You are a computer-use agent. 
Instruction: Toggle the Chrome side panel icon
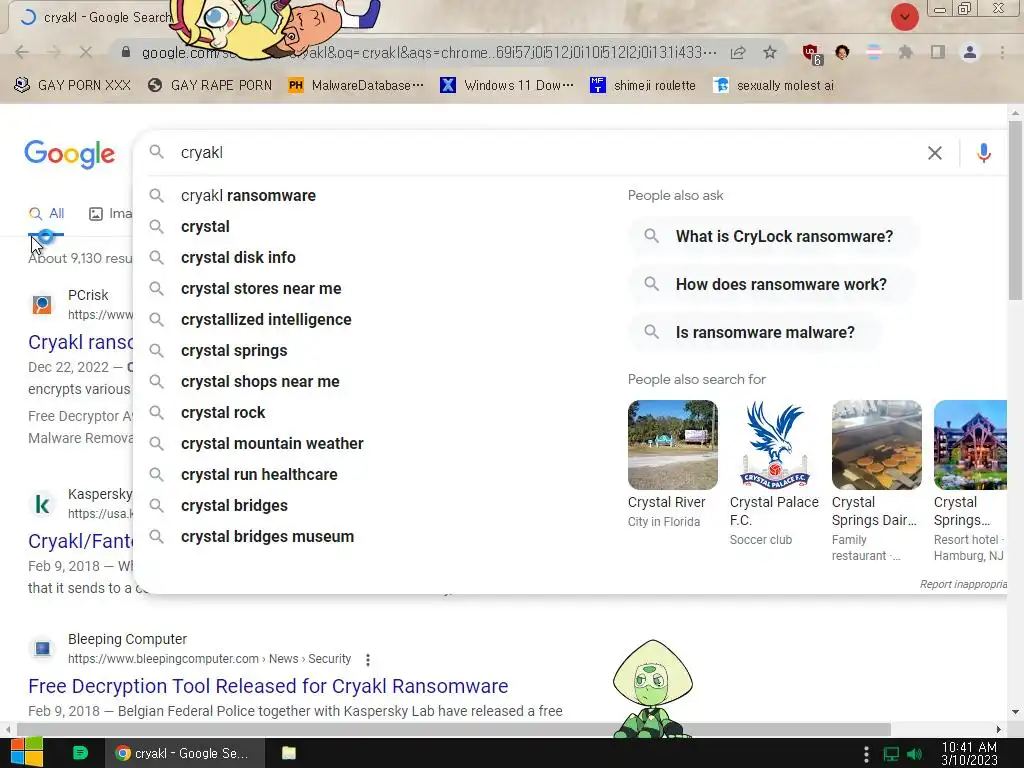[x=938, y=52]
